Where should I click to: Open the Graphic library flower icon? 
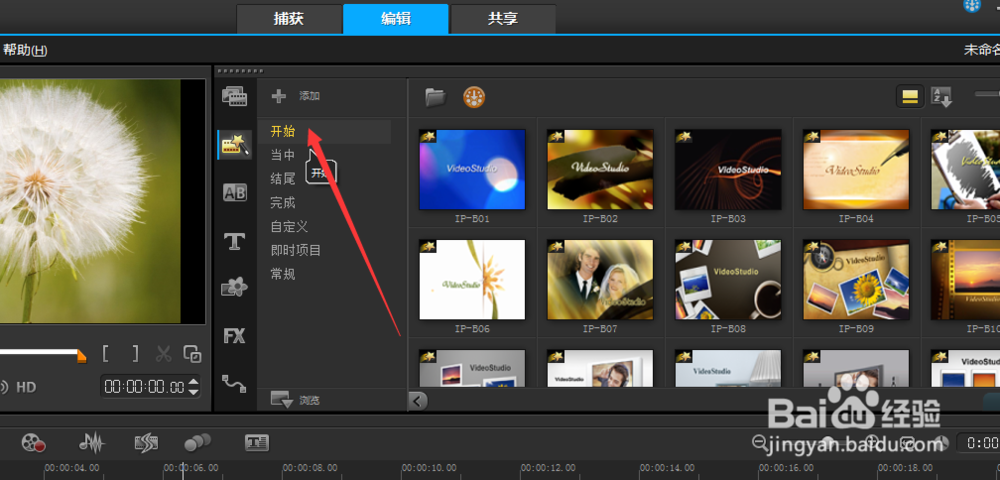[x=234, y=287]
